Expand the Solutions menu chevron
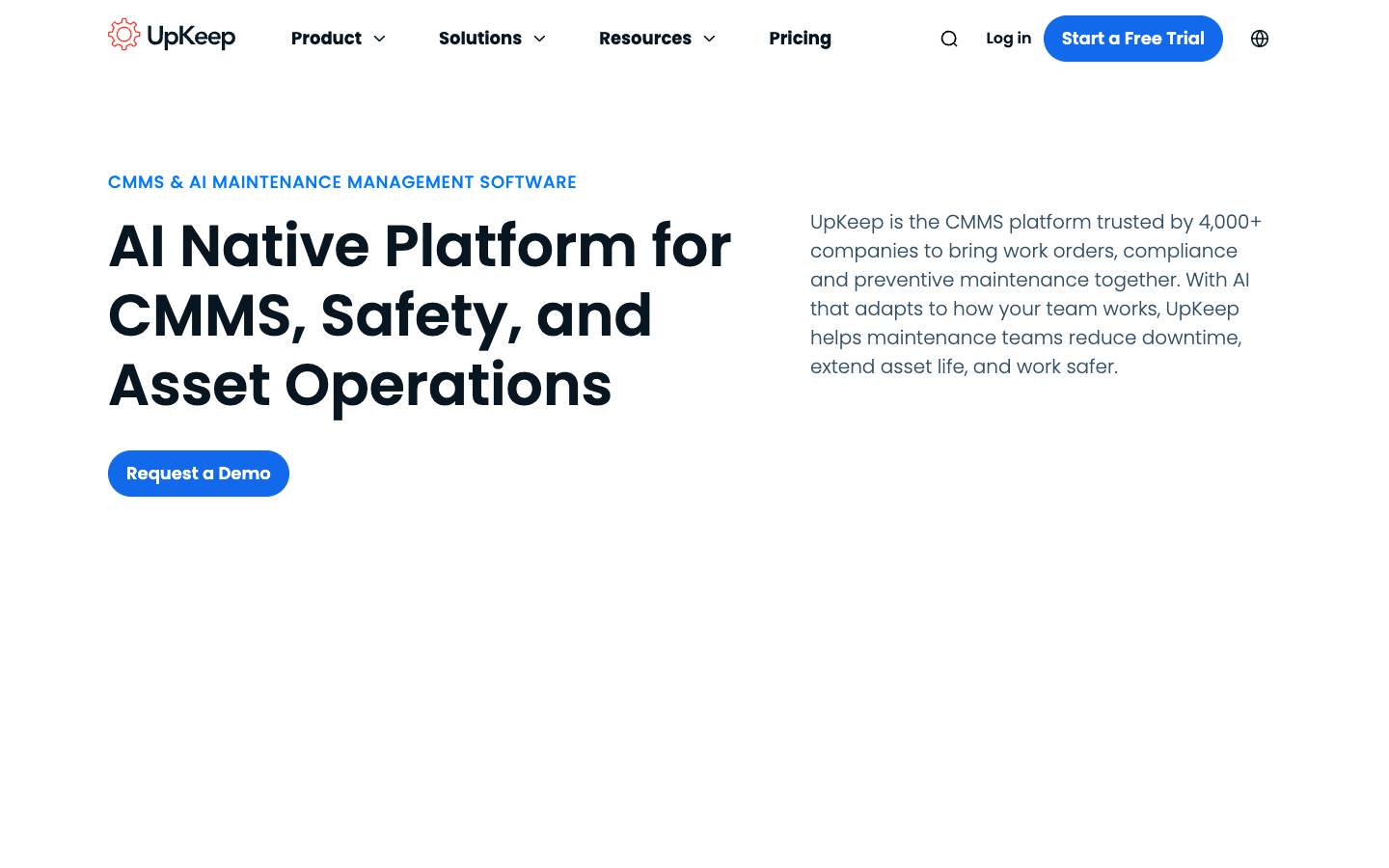1389x868 pixels. tap(539, 39)
